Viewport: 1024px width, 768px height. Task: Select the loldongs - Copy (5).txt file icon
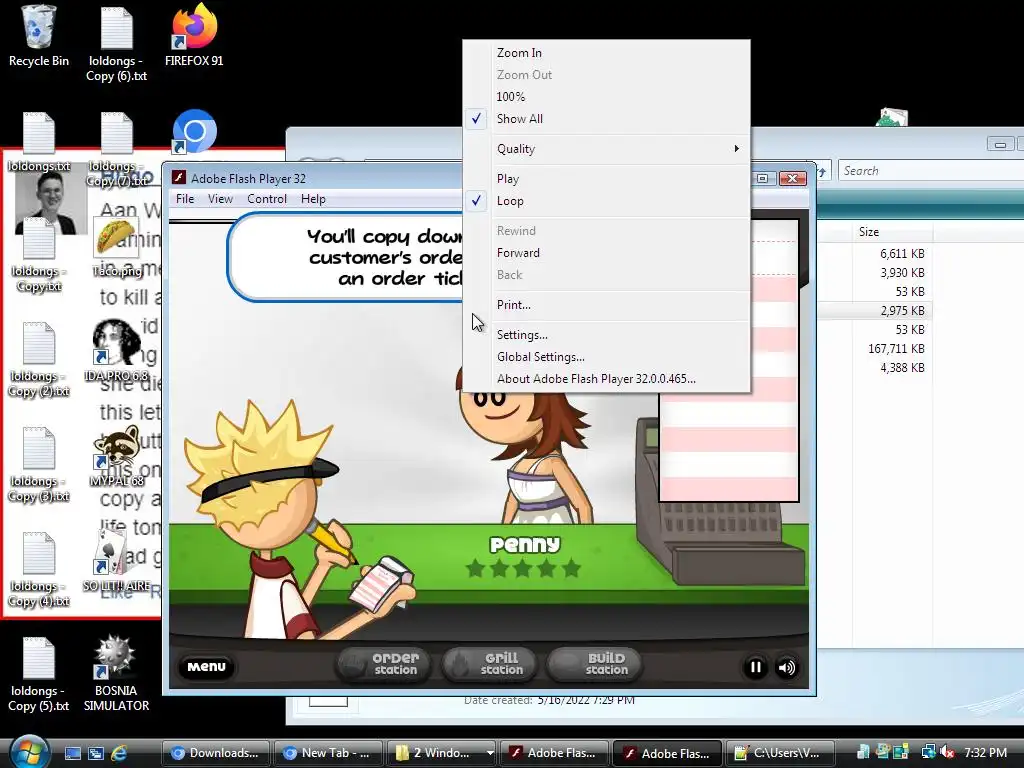click(39, 674)
